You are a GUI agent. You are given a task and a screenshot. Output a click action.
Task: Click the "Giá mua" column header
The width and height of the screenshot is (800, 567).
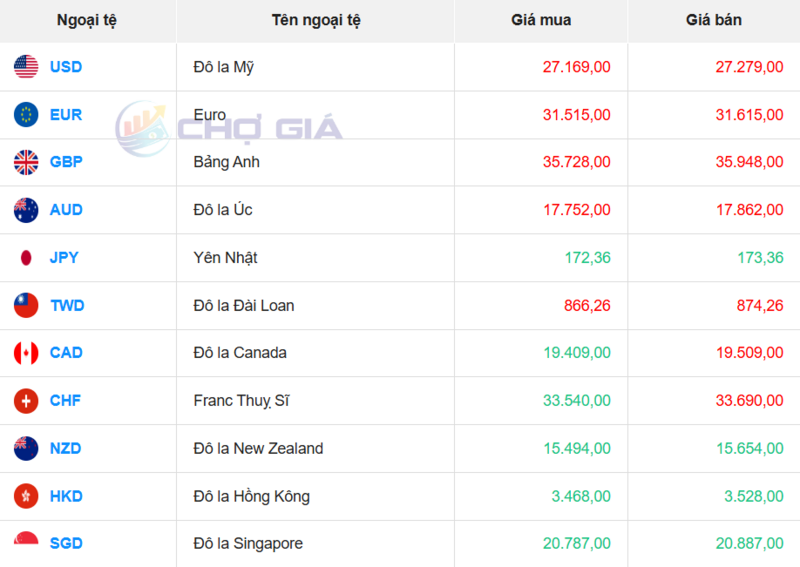541,20
